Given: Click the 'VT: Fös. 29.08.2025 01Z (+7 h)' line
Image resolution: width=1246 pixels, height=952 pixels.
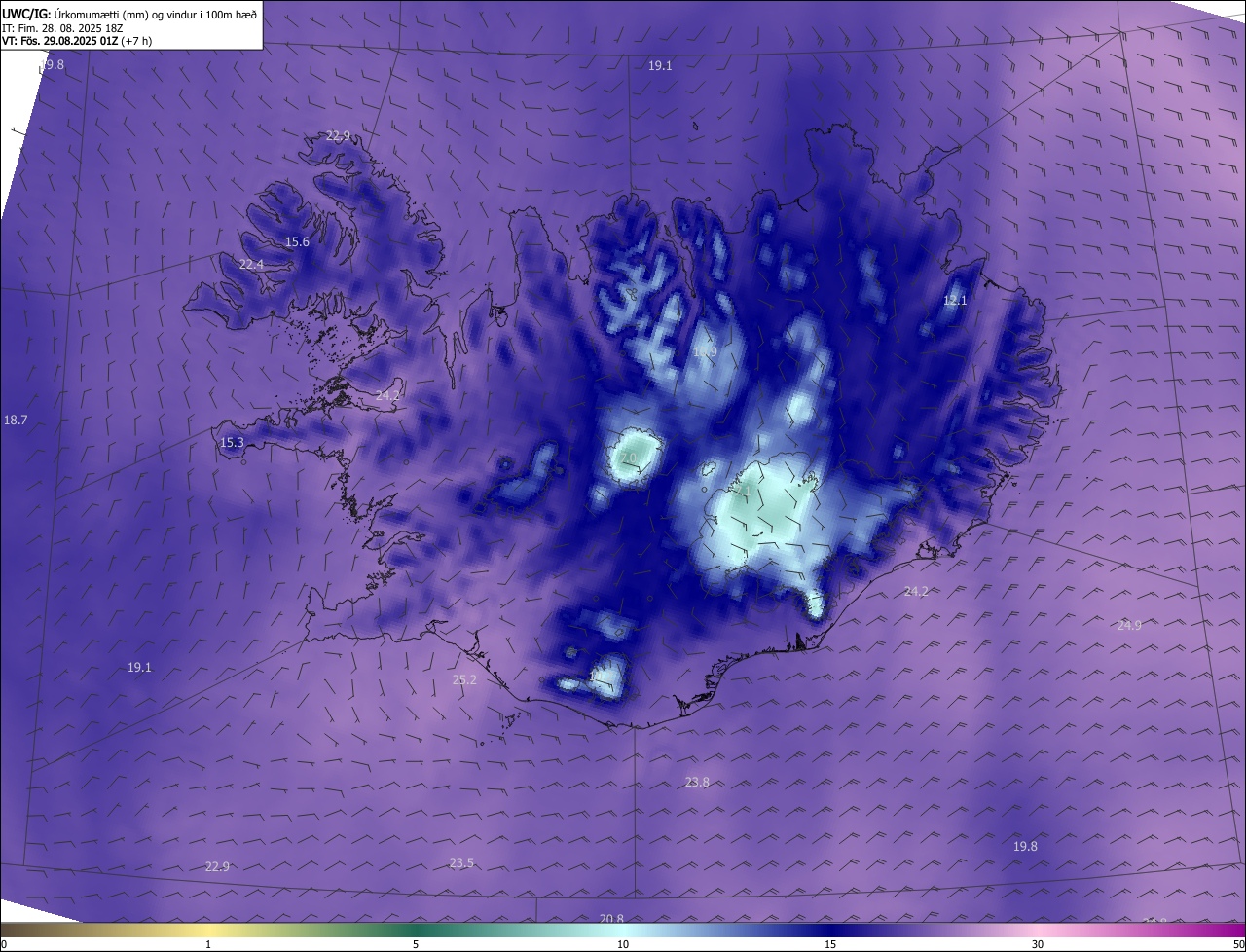Looking at the screenshot, I should (77, 41).
